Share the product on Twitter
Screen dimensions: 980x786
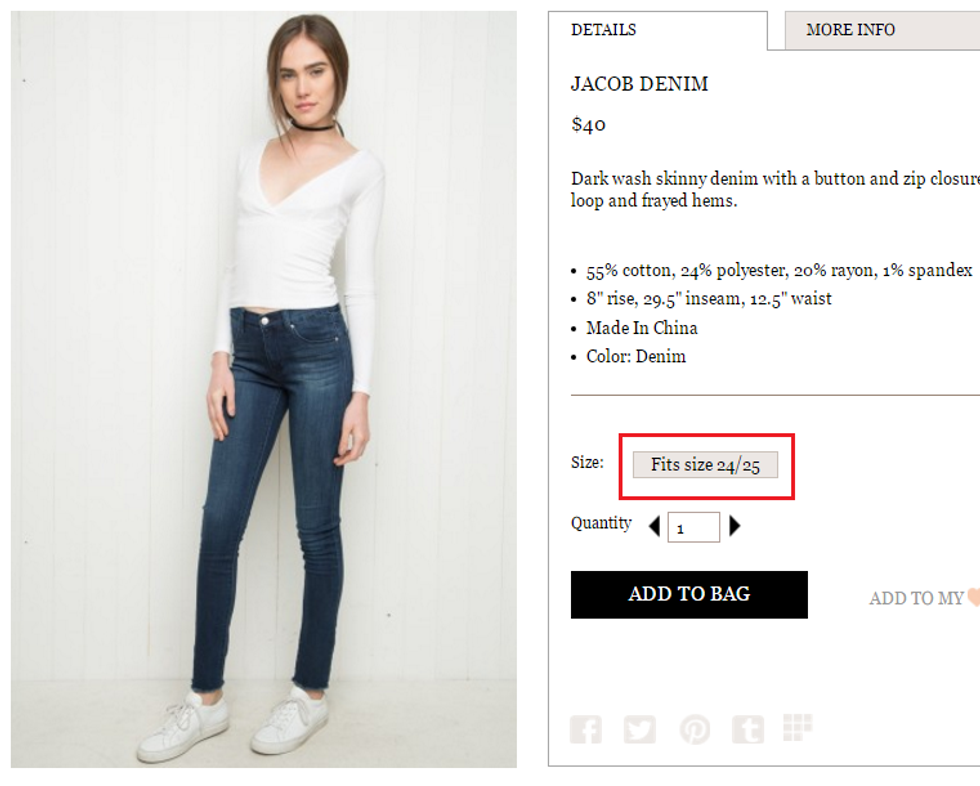[x=640, y=730]
